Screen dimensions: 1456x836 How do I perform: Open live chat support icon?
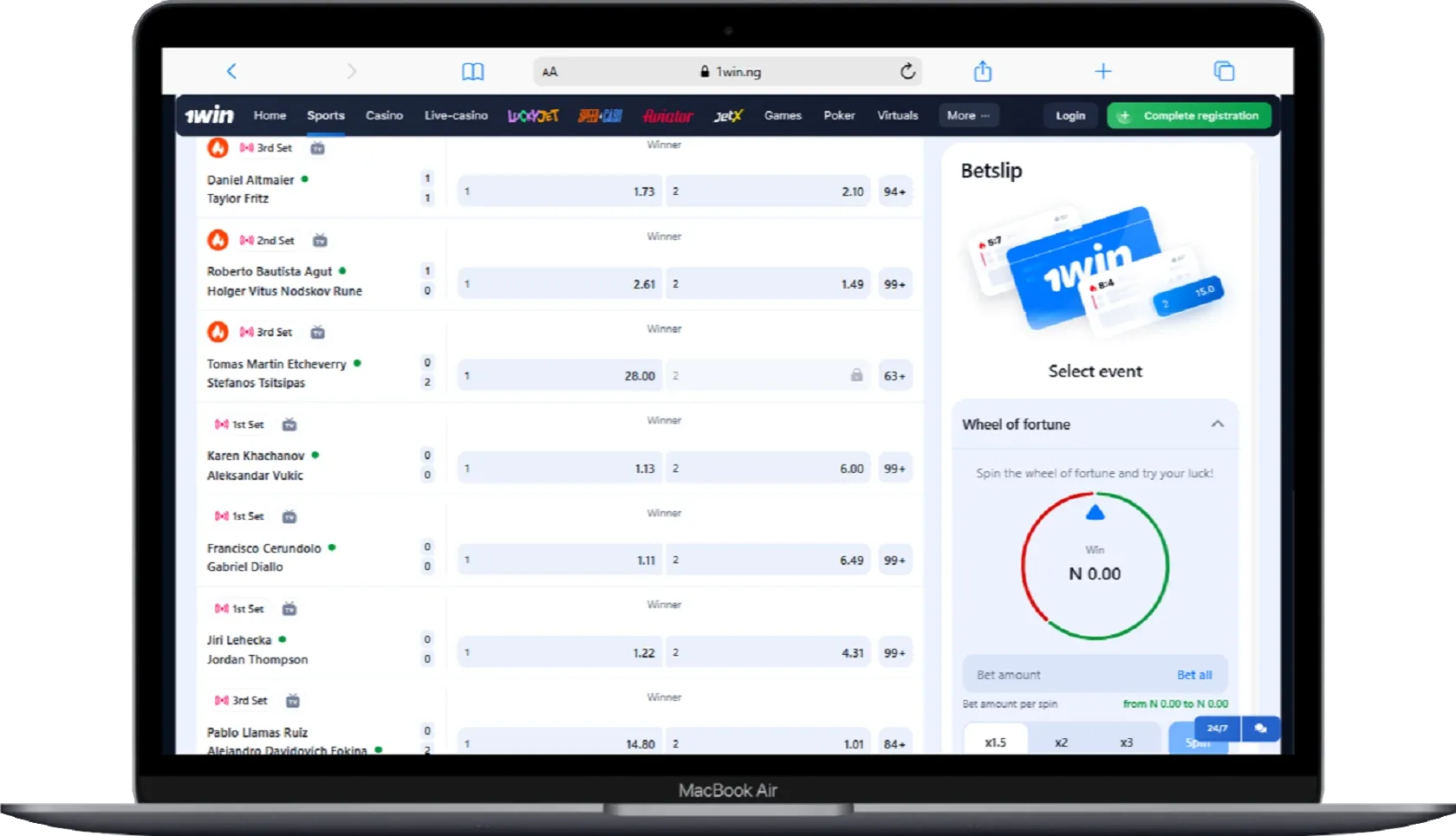1261,729
